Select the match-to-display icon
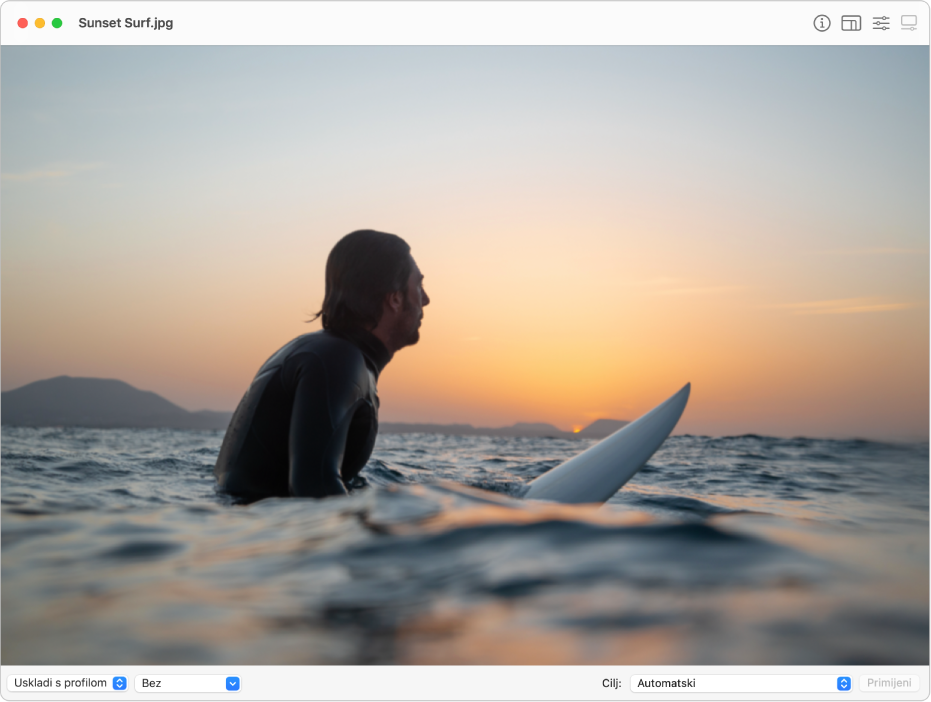Image resolution: width=931 pixels, height=702 pixels. click(x=908, y=22)
